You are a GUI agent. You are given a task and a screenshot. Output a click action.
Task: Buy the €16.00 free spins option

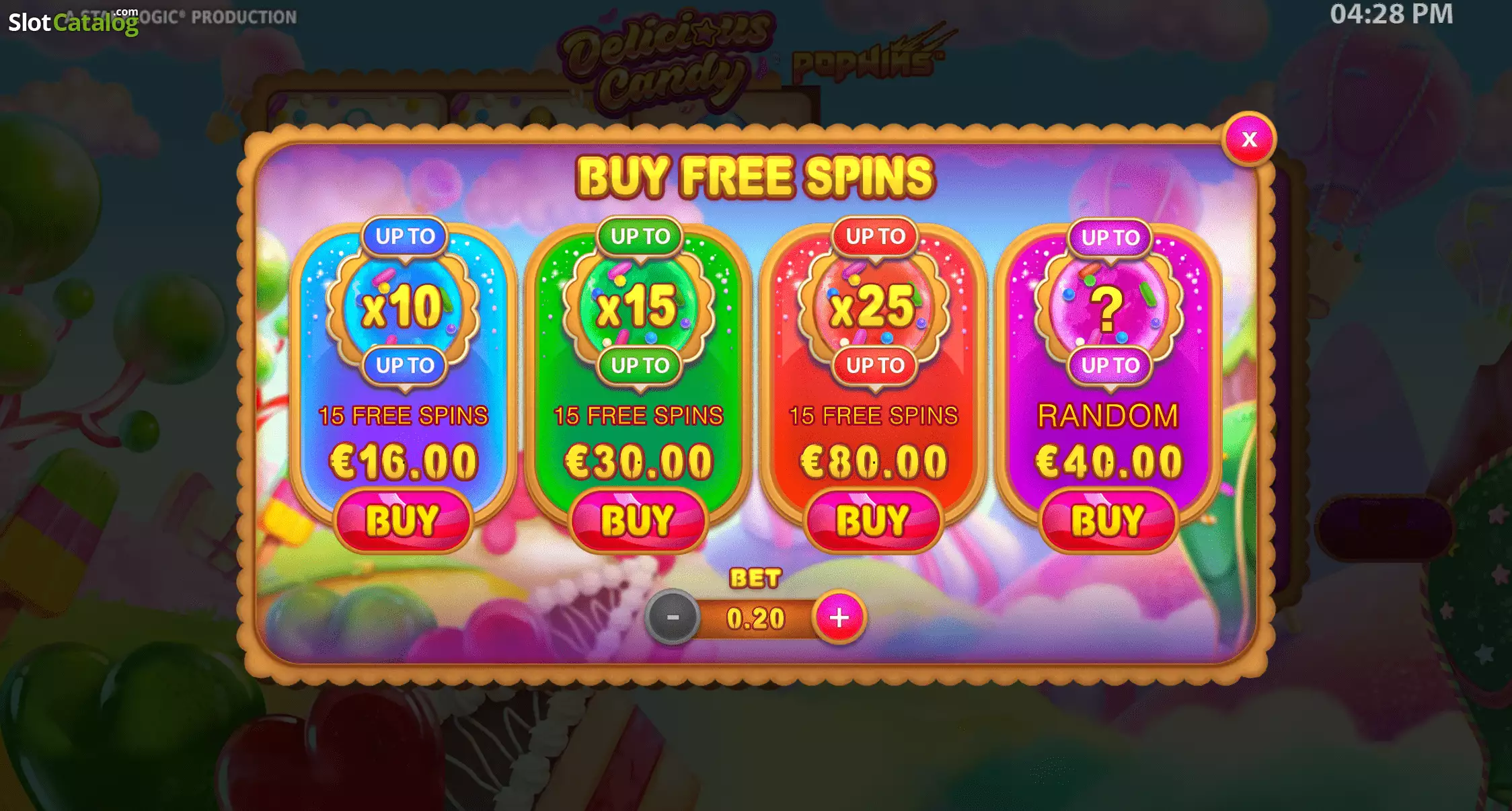point(402,520)
